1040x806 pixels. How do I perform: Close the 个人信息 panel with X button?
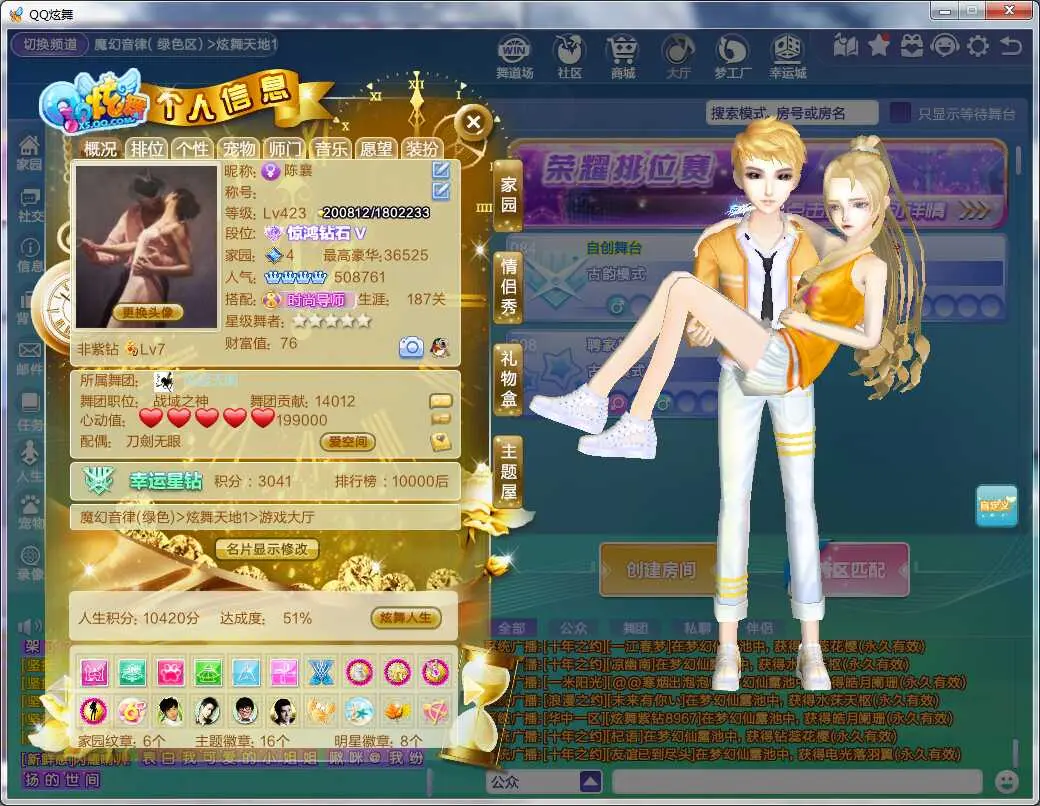click(473, 122)
